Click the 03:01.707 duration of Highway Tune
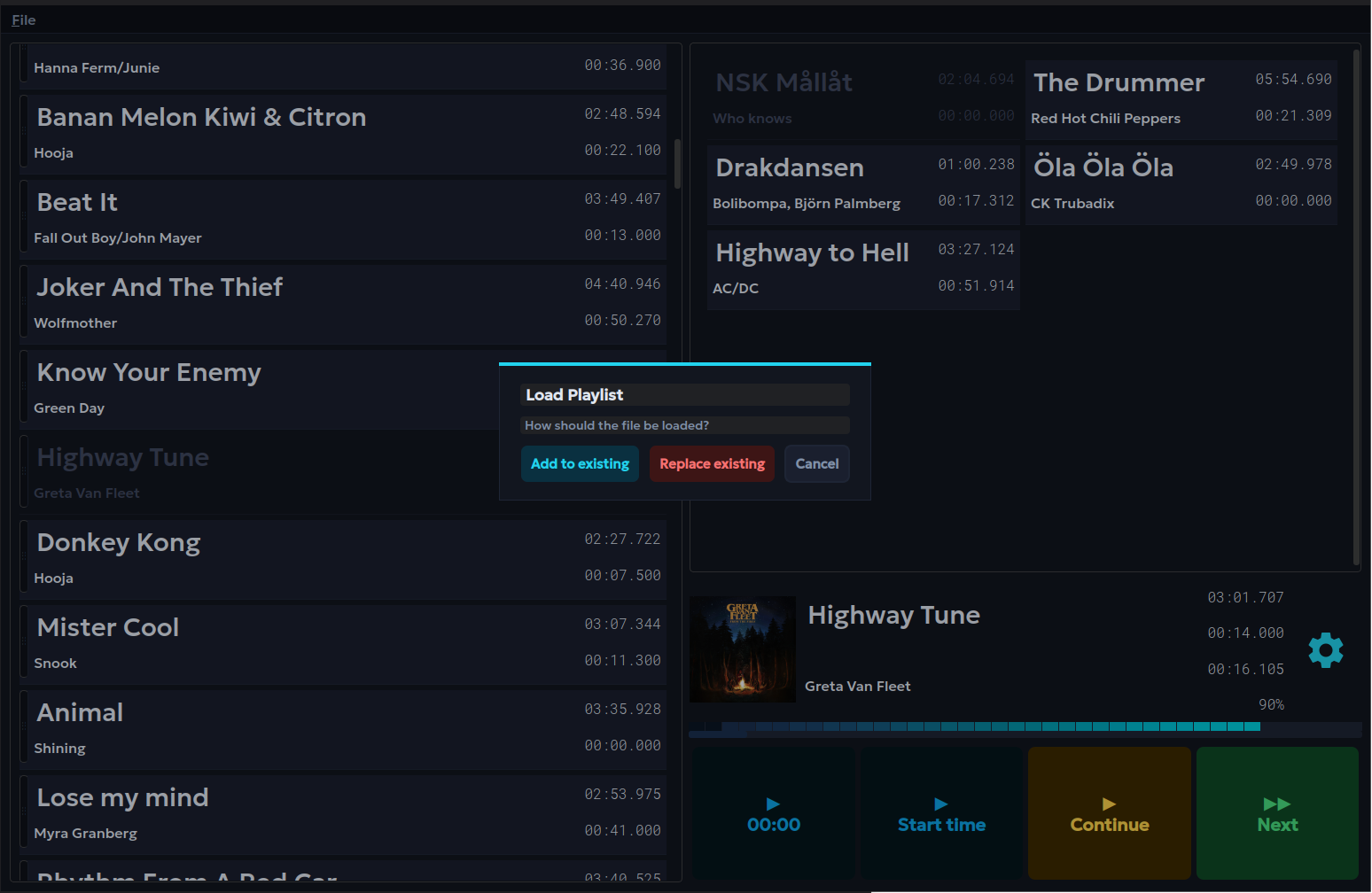This screenshot has height=893, width=1372. point(1245,597)
